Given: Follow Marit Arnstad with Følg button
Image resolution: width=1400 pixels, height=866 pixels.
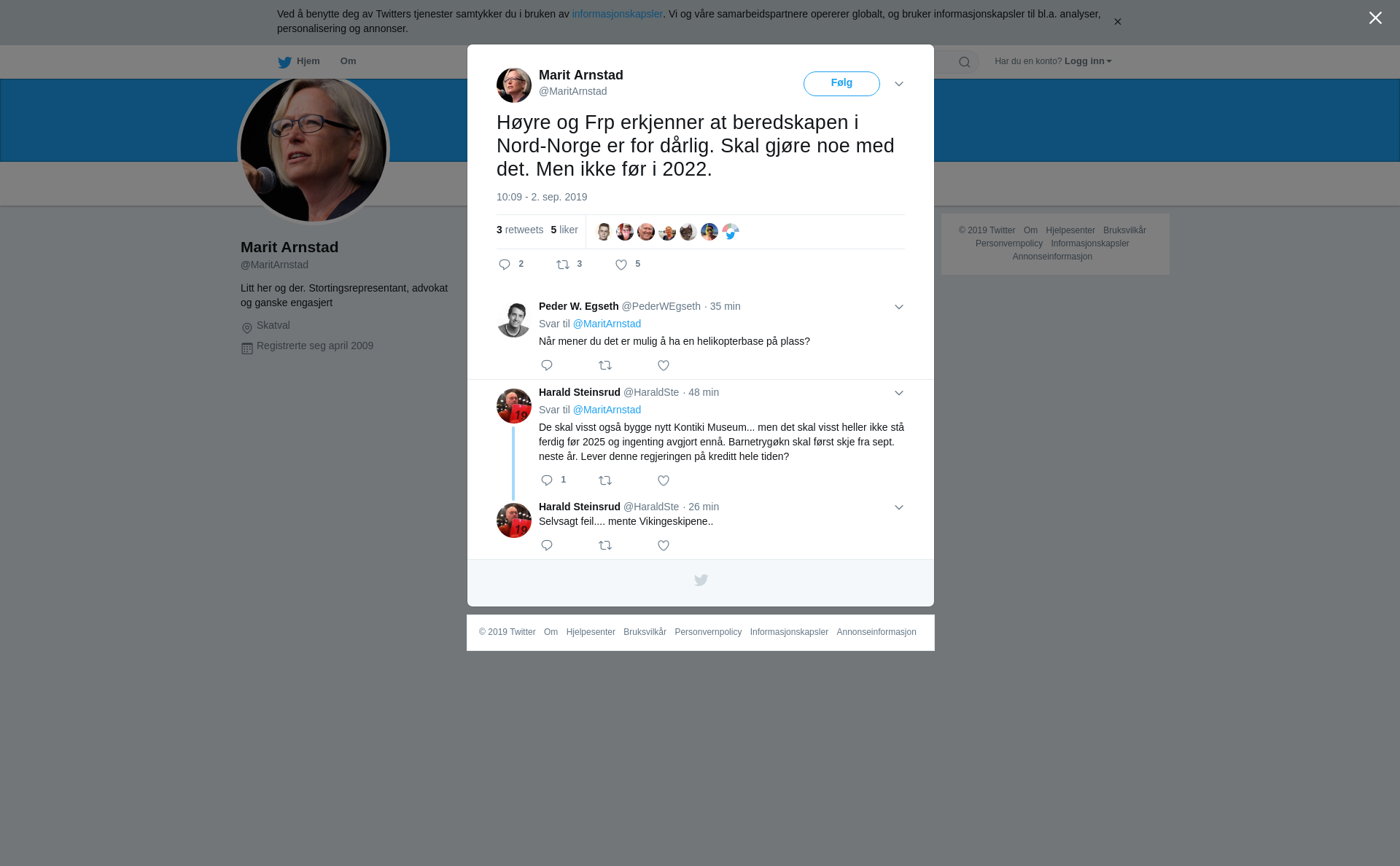Looking at the screenshot, I should point(841,84).
